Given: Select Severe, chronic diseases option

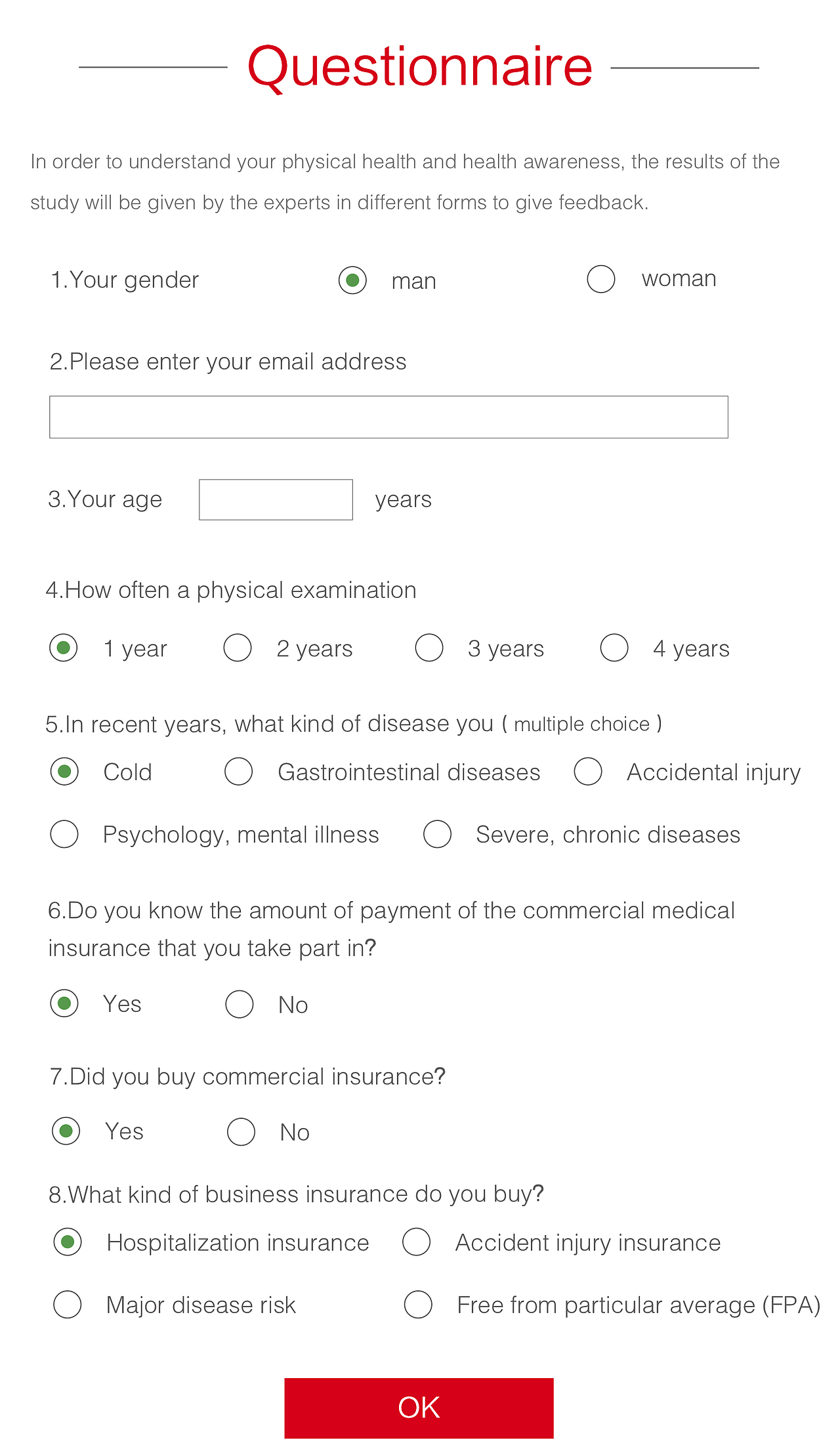Looking at the screenshot, I should (437, 834).
